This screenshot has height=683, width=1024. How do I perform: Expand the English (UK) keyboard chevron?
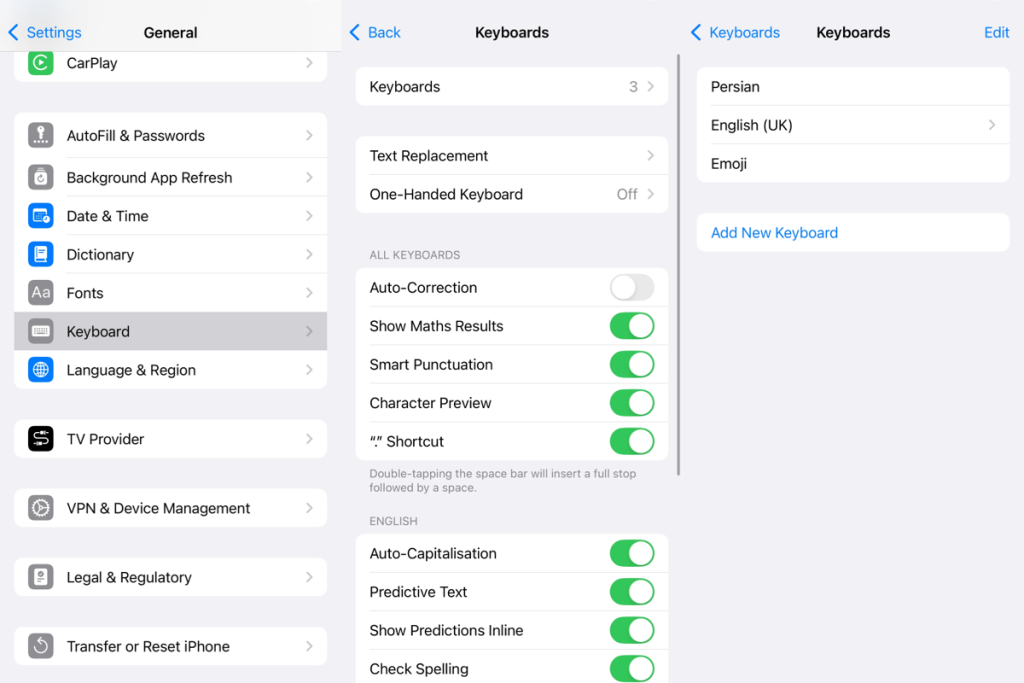tap(991, 125)
